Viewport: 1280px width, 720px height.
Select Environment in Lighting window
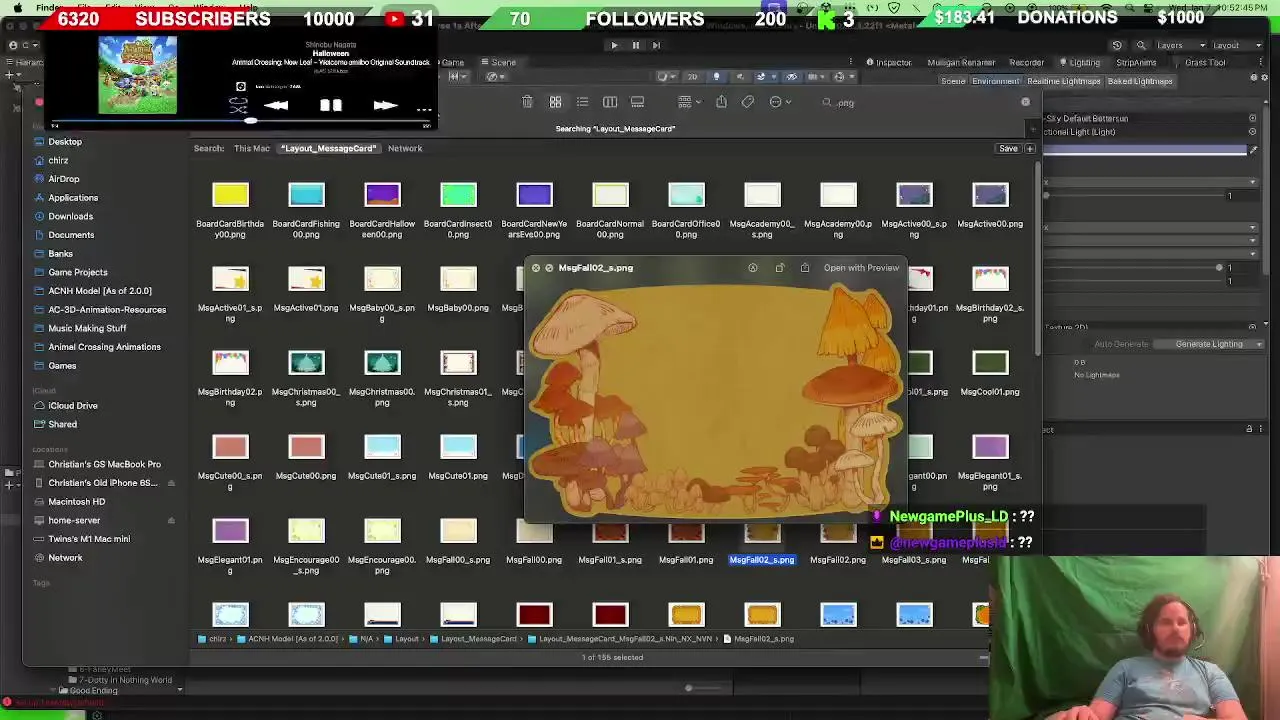click(x=995, y=81)
